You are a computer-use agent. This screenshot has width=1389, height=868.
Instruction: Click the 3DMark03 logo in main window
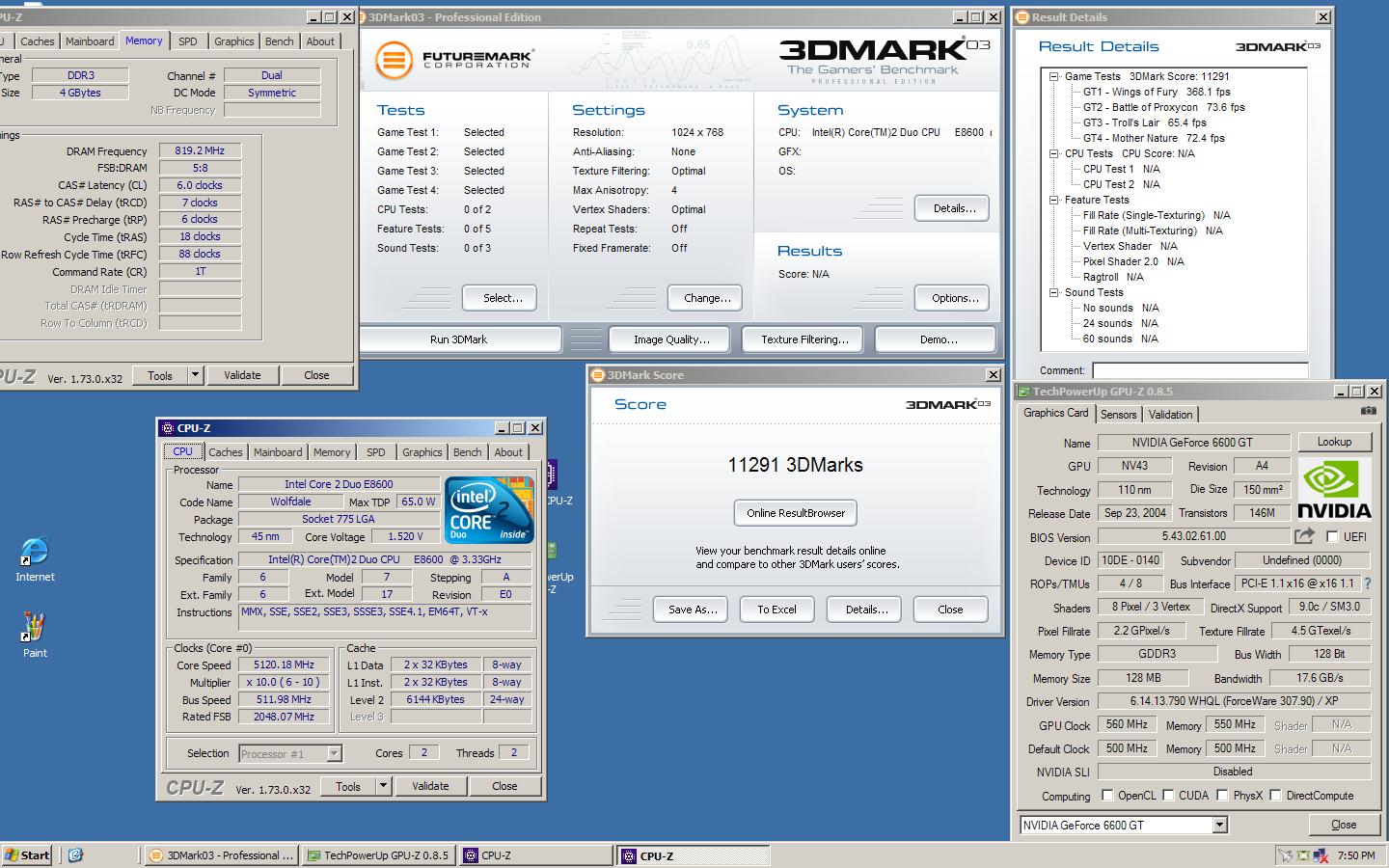click(x=885, y=60)
